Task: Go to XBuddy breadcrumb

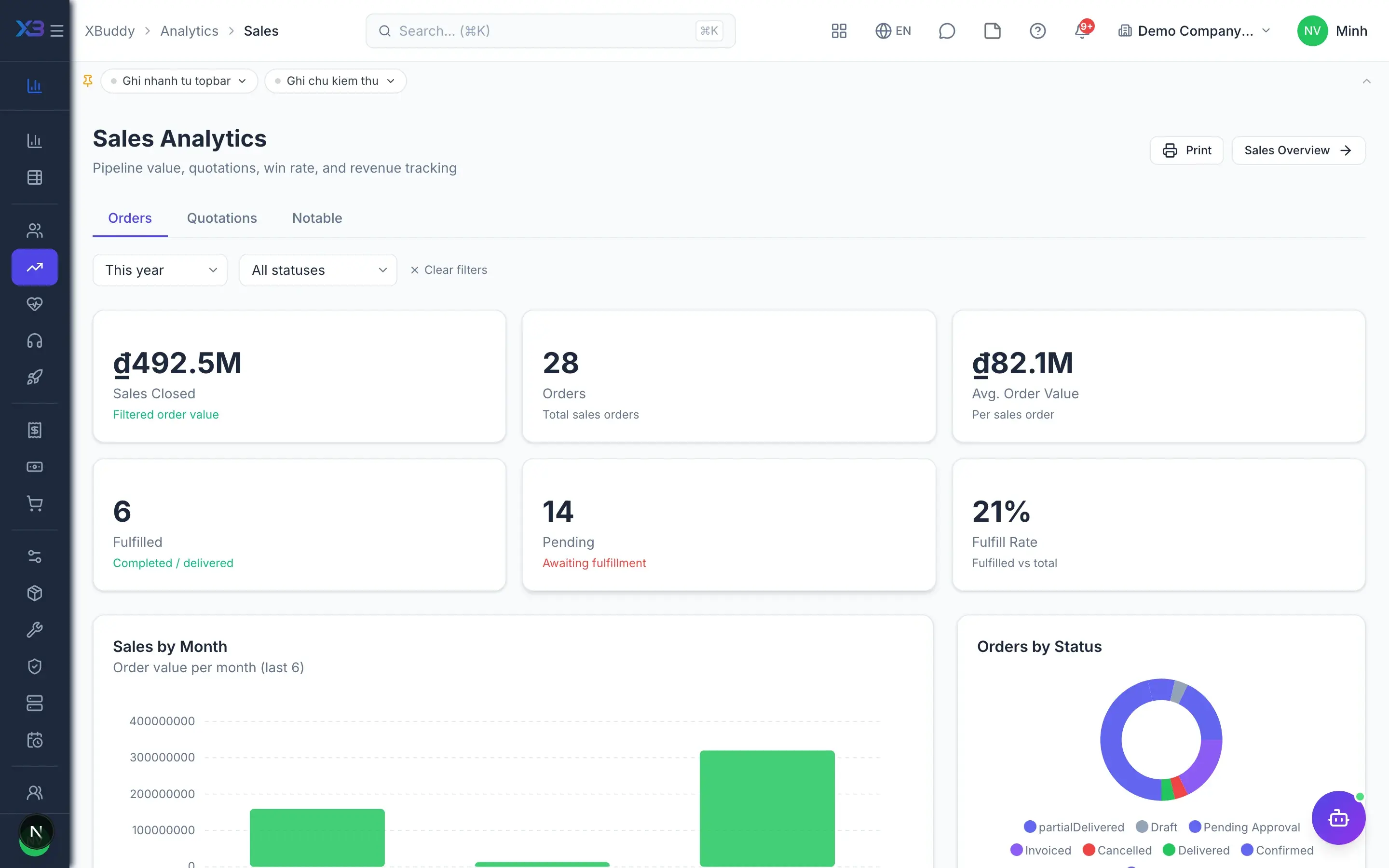Action: pyautogui.click(x=109, y=30)
